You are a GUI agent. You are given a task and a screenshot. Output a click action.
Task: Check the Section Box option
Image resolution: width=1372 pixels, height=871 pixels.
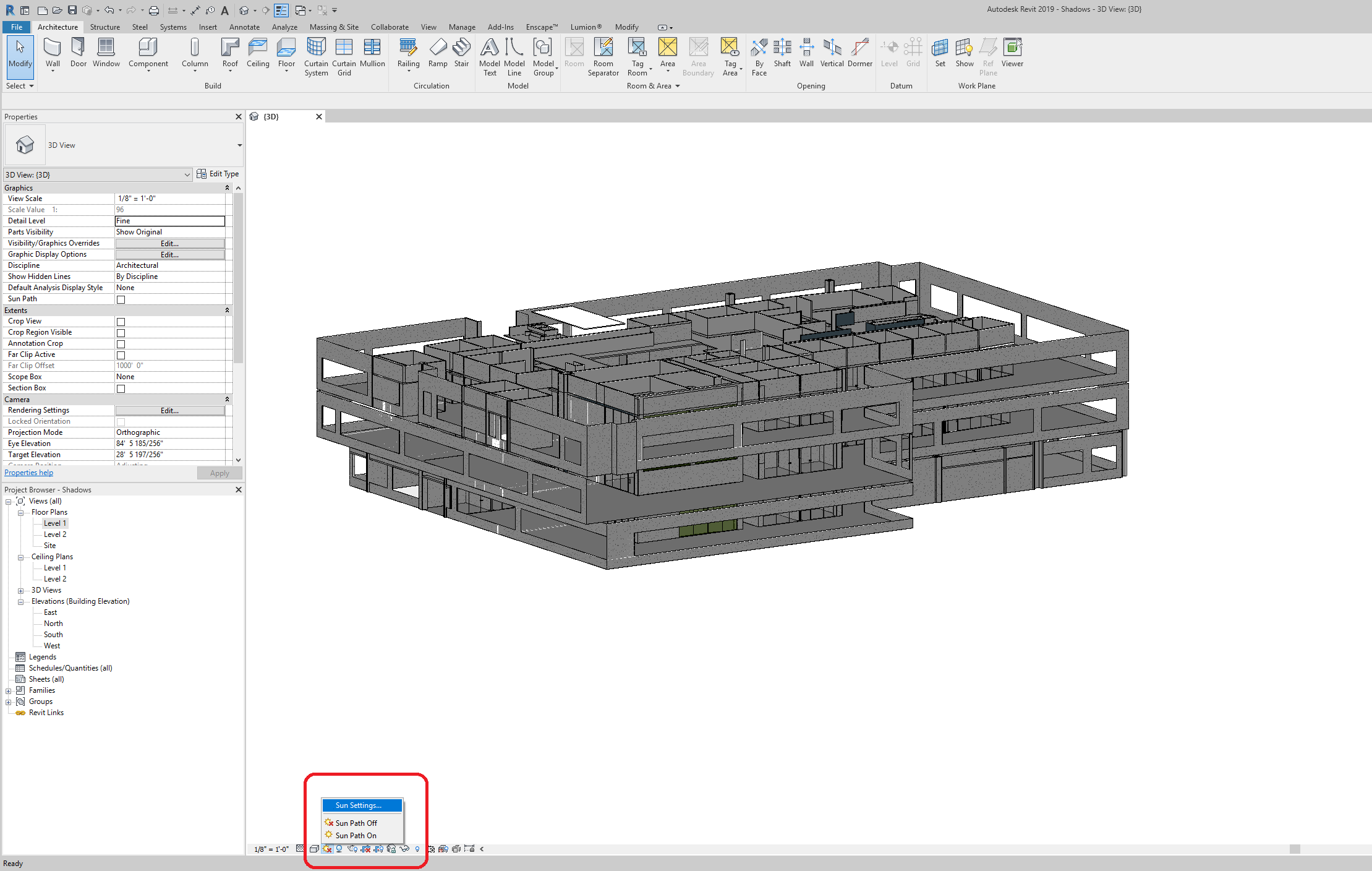point(121,388)
